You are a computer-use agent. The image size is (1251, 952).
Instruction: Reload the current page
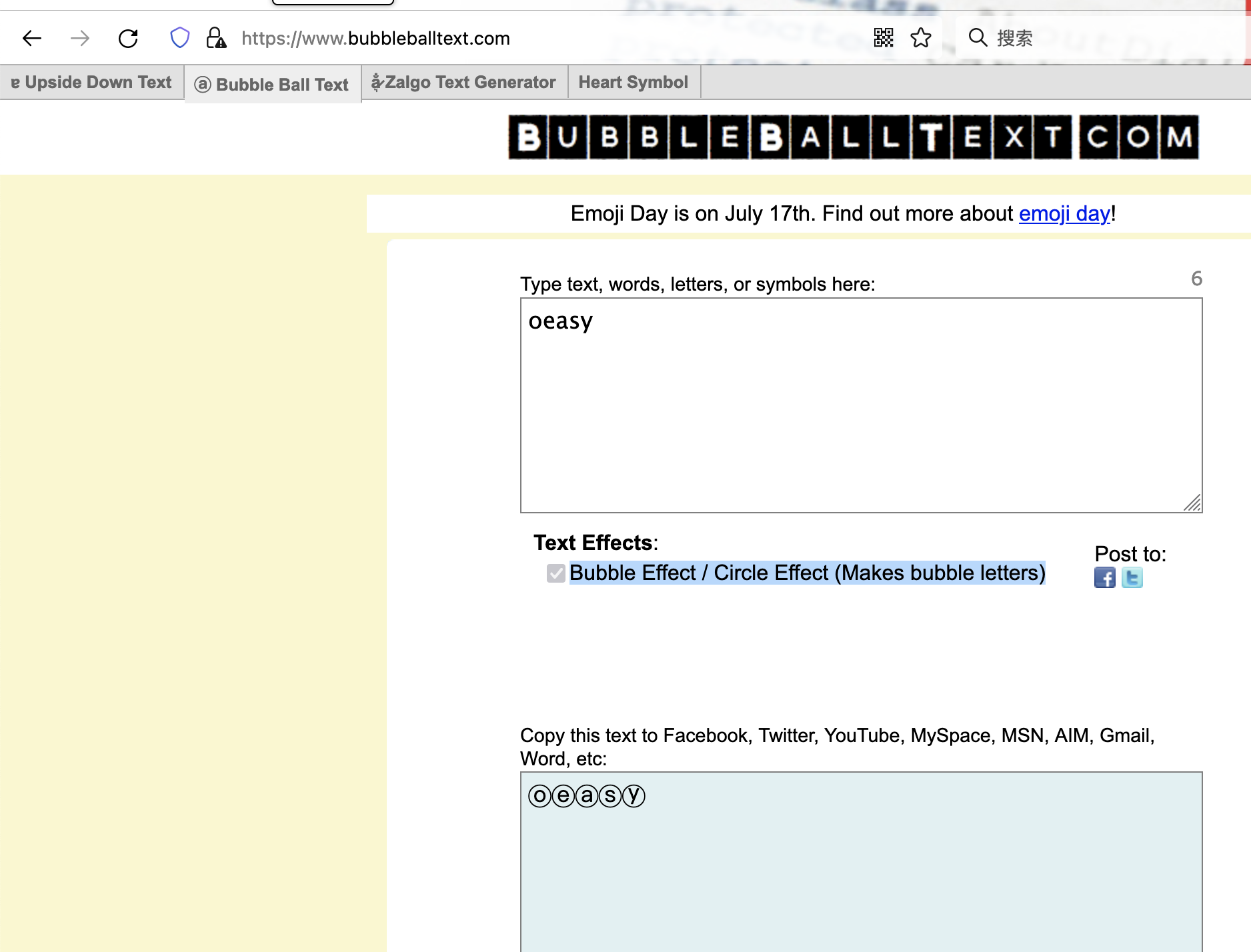click(128, 39)
